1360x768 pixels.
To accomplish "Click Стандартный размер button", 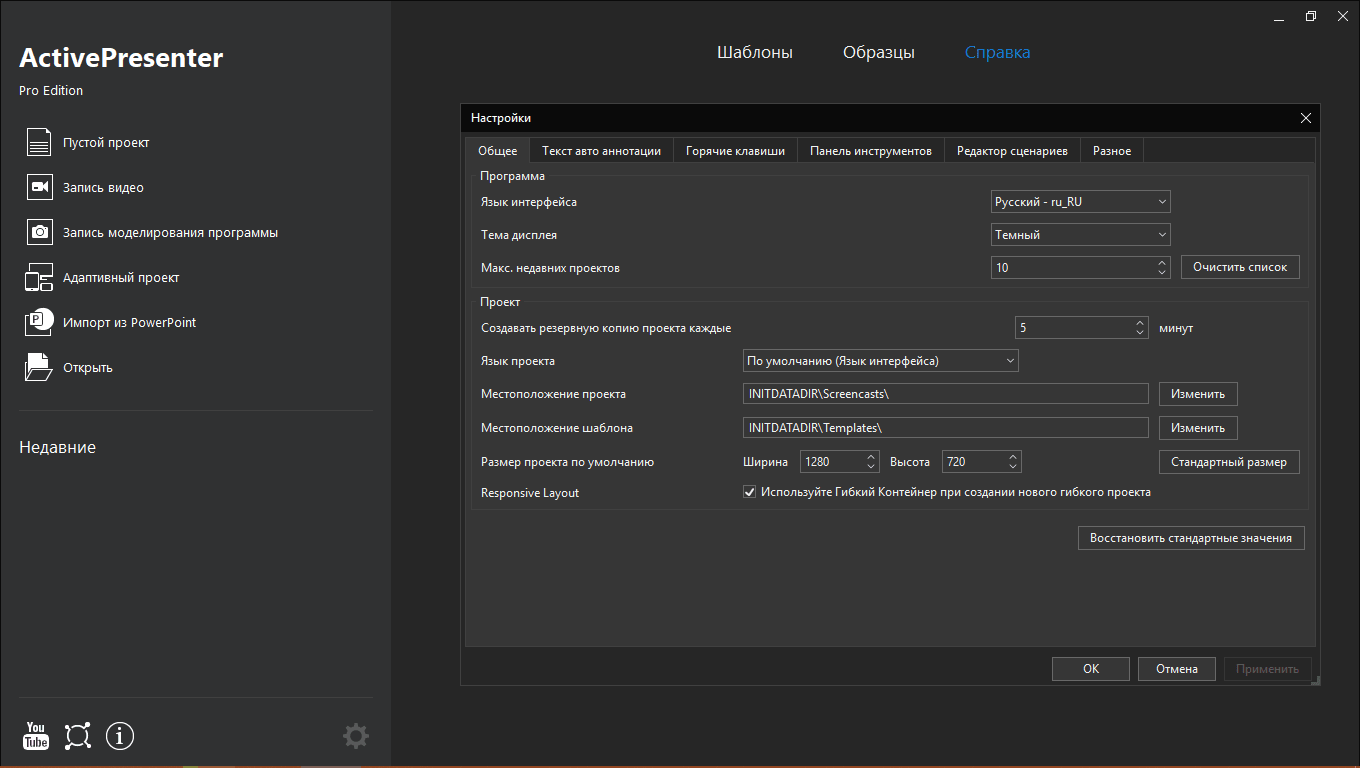I will [1229, 462].
